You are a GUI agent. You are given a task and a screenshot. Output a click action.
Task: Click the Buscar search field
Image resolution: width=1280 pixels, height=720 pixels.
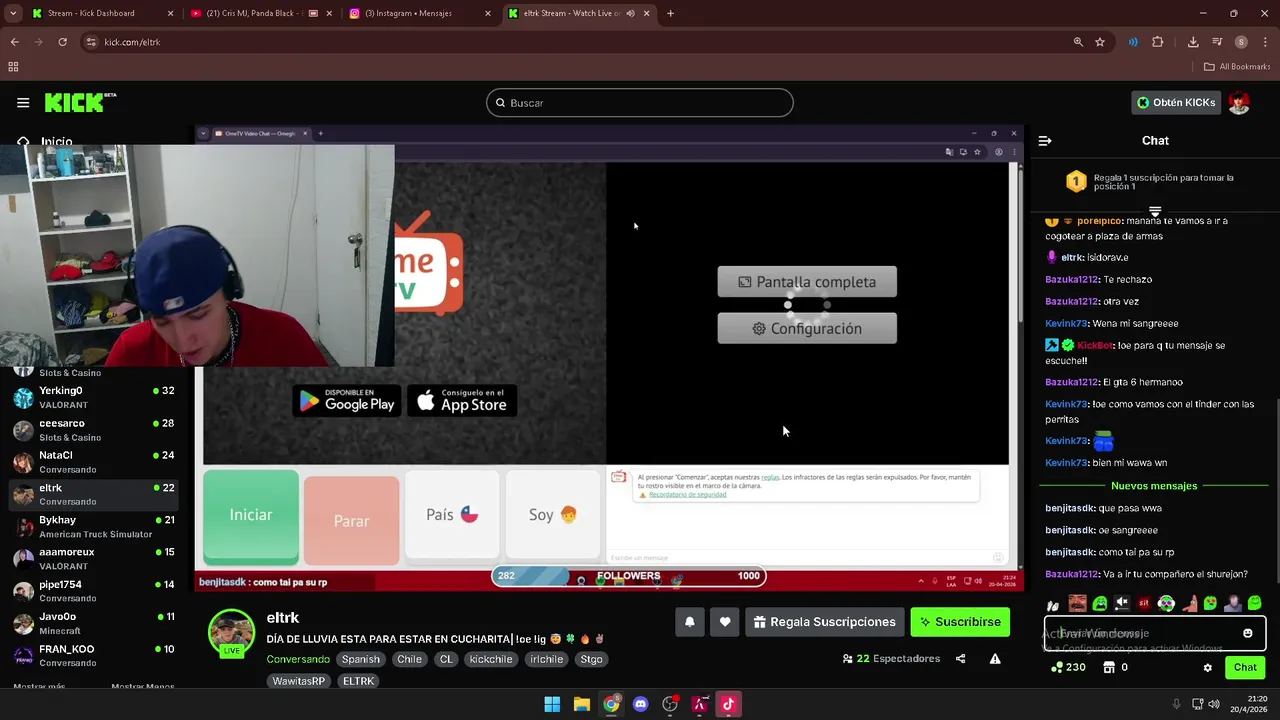pos(640,103)
